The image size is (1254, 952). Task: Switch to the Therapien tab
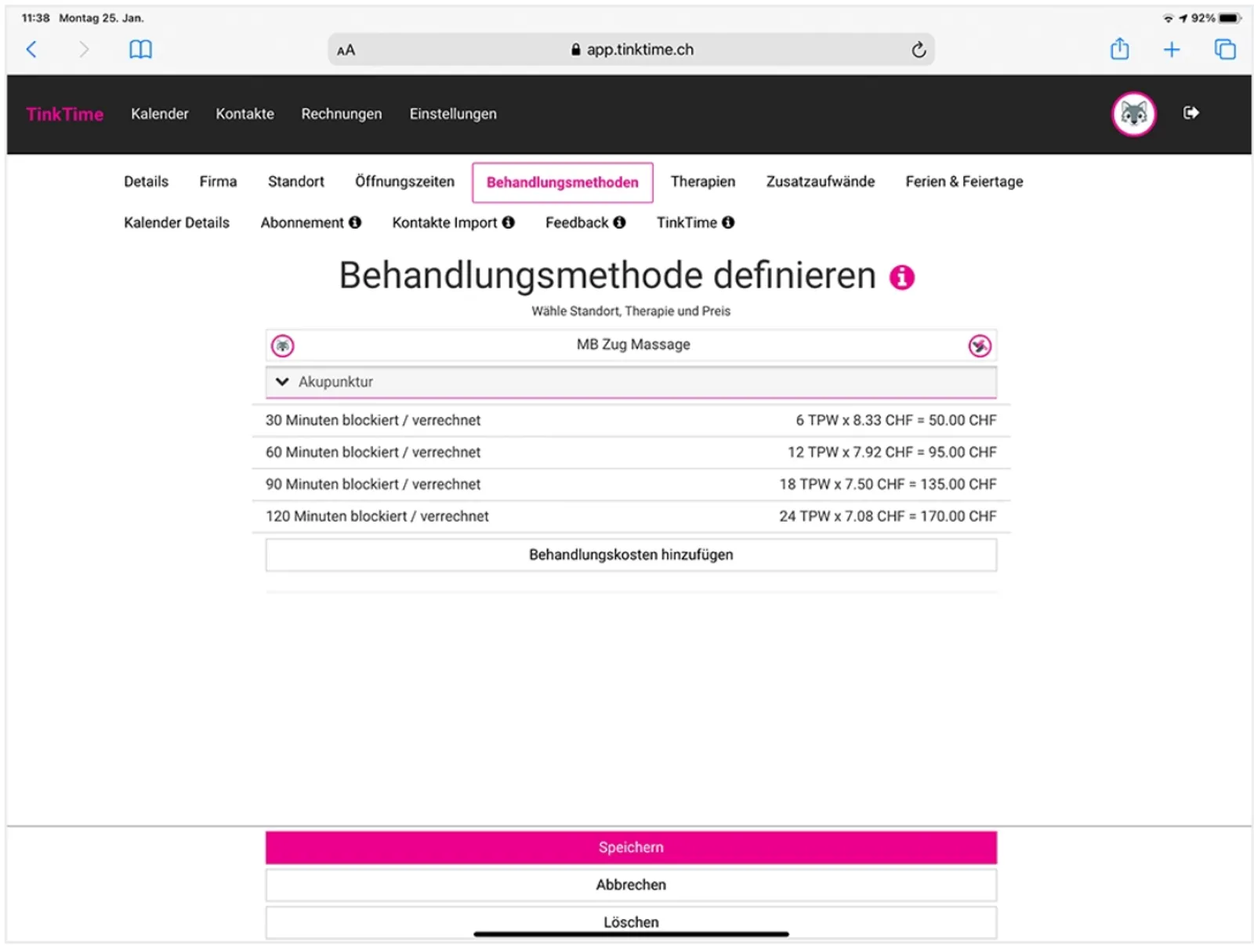(x=702, y=182)
